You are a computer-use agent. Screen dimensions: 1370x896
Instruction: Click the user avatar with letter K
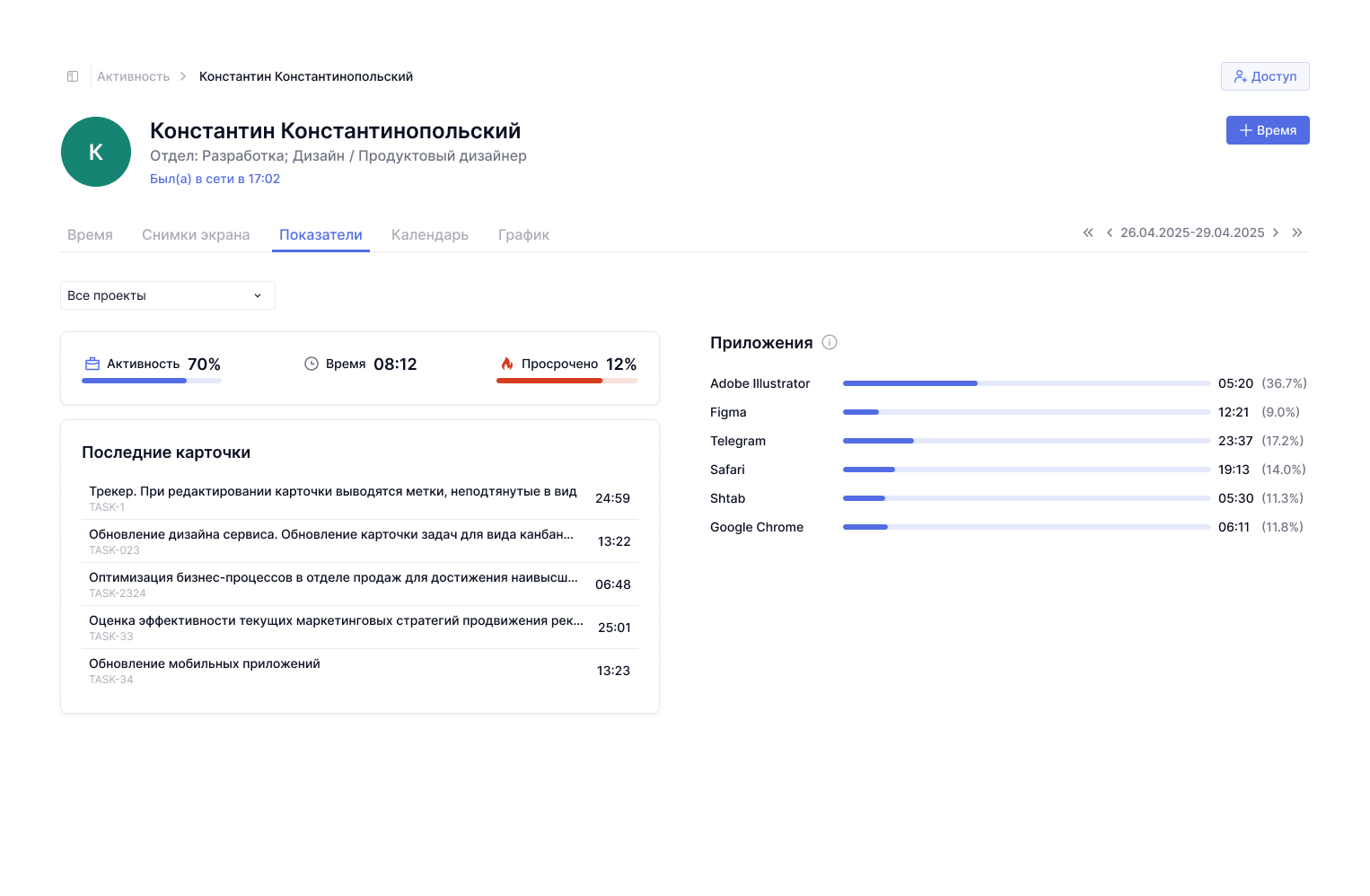(x=96, y=152)
